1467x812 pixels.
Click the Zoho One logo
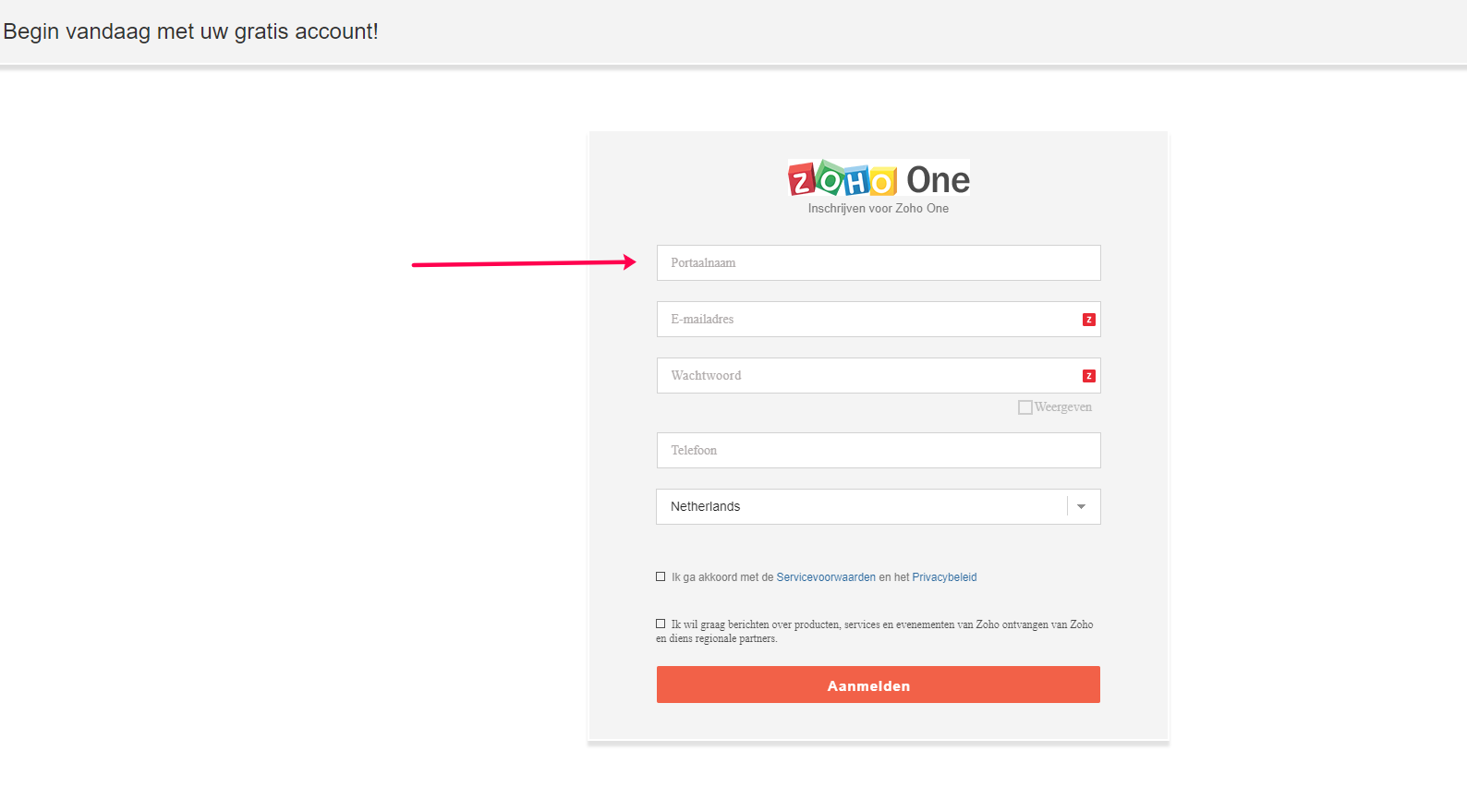point(879,178)
